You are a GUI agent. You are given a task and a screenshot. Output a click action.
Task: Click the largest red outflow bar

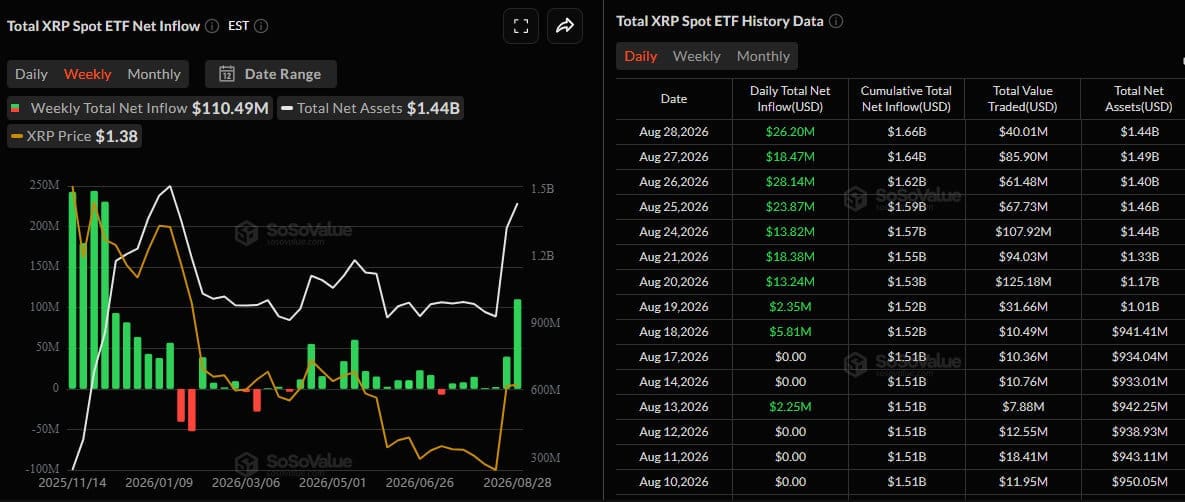click(191, 410)
